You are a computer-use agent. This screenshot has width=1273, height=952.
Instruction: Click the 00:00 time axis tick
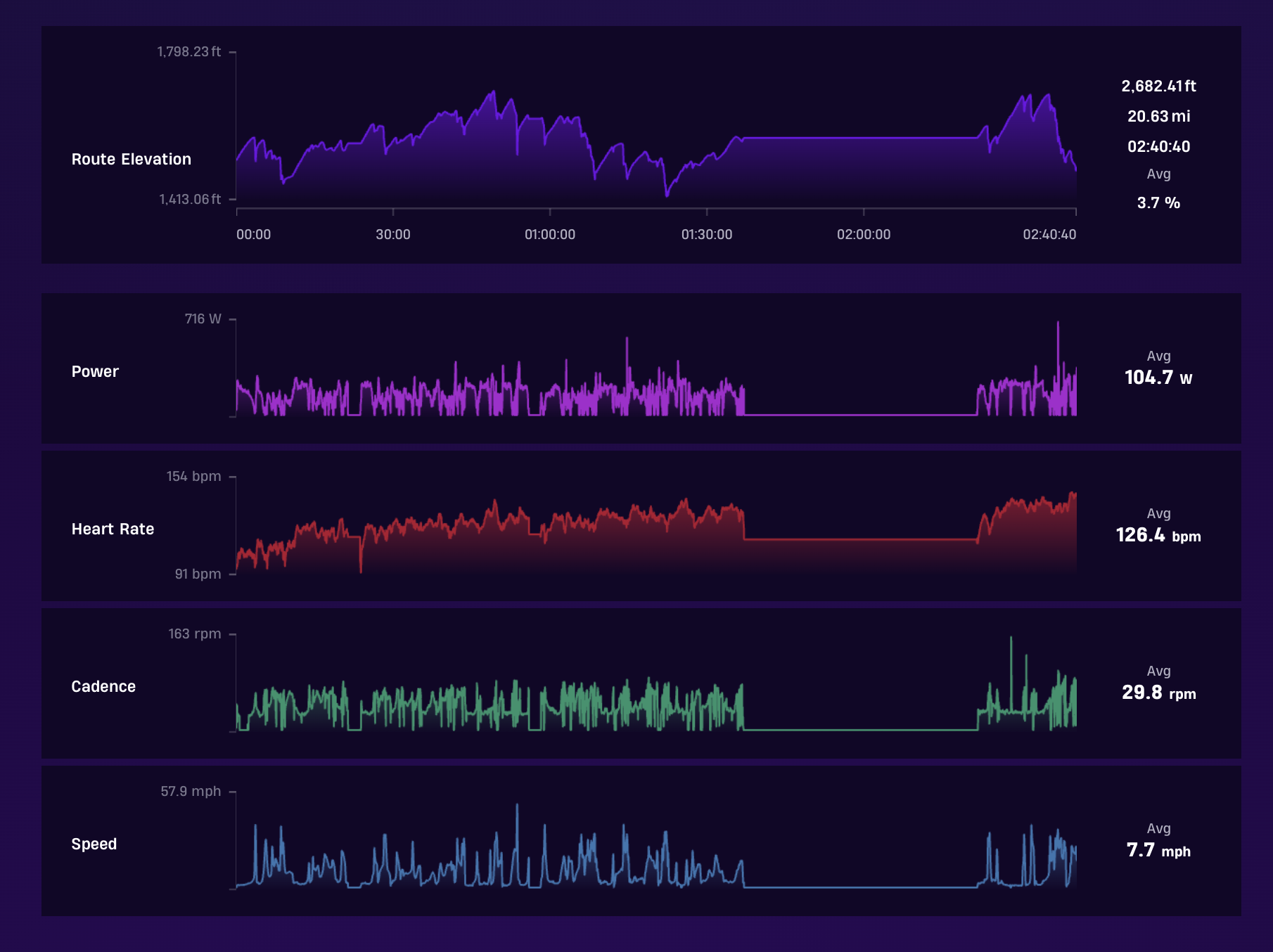tap(253, 234)
